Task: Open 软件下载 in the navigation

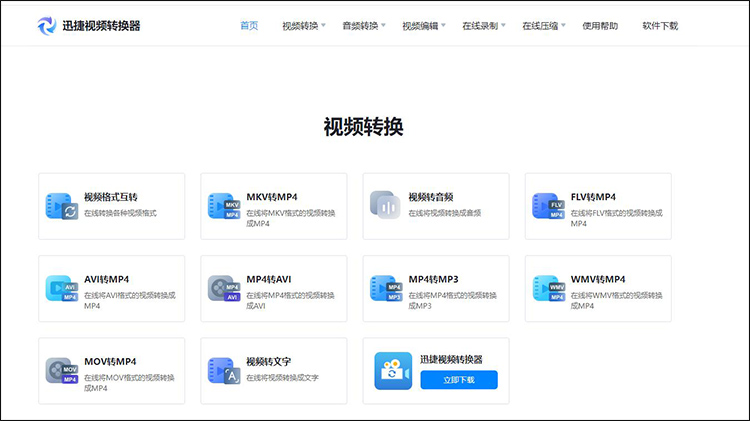Action: coord(660,26)
